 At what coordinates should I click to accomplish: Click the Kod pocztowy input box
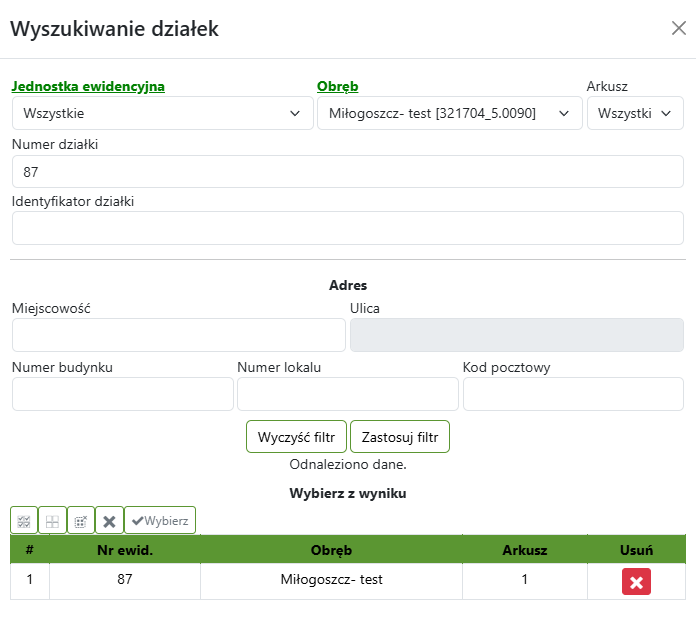click(573, 394)
